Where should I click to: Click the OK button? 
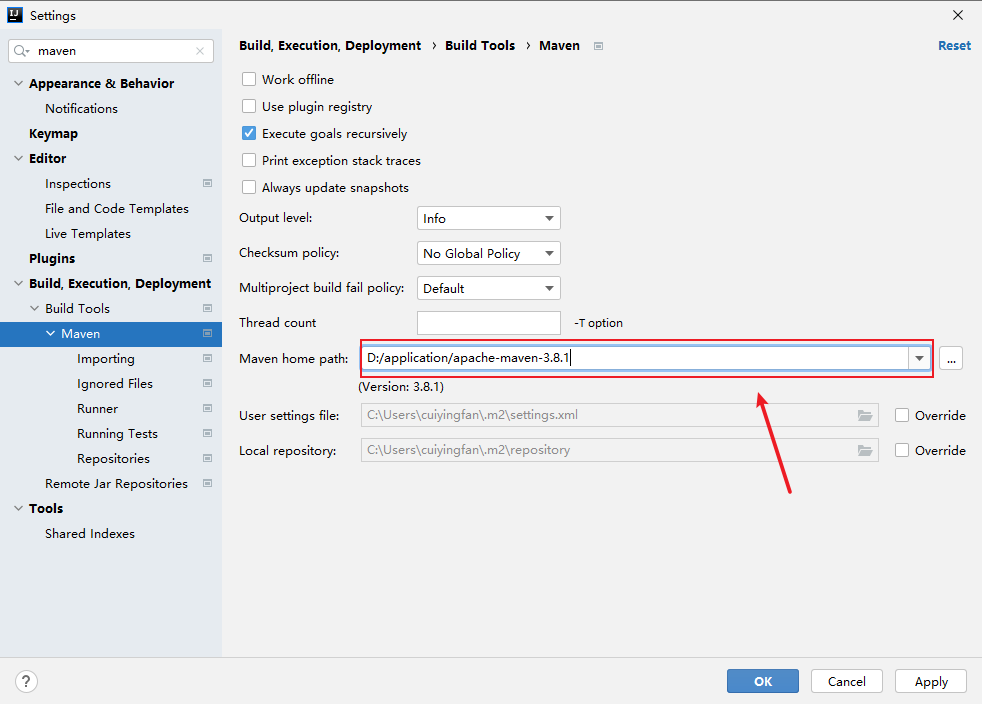tap(763, 681)
